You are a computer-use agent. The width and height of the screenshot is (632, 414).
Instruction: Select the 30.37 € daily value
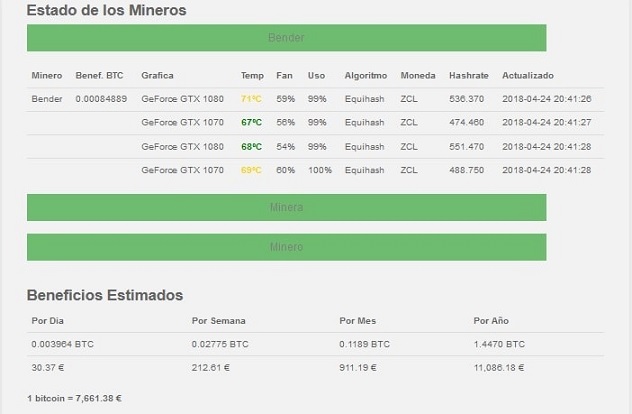pyautogui.click(x=48, y=368)
